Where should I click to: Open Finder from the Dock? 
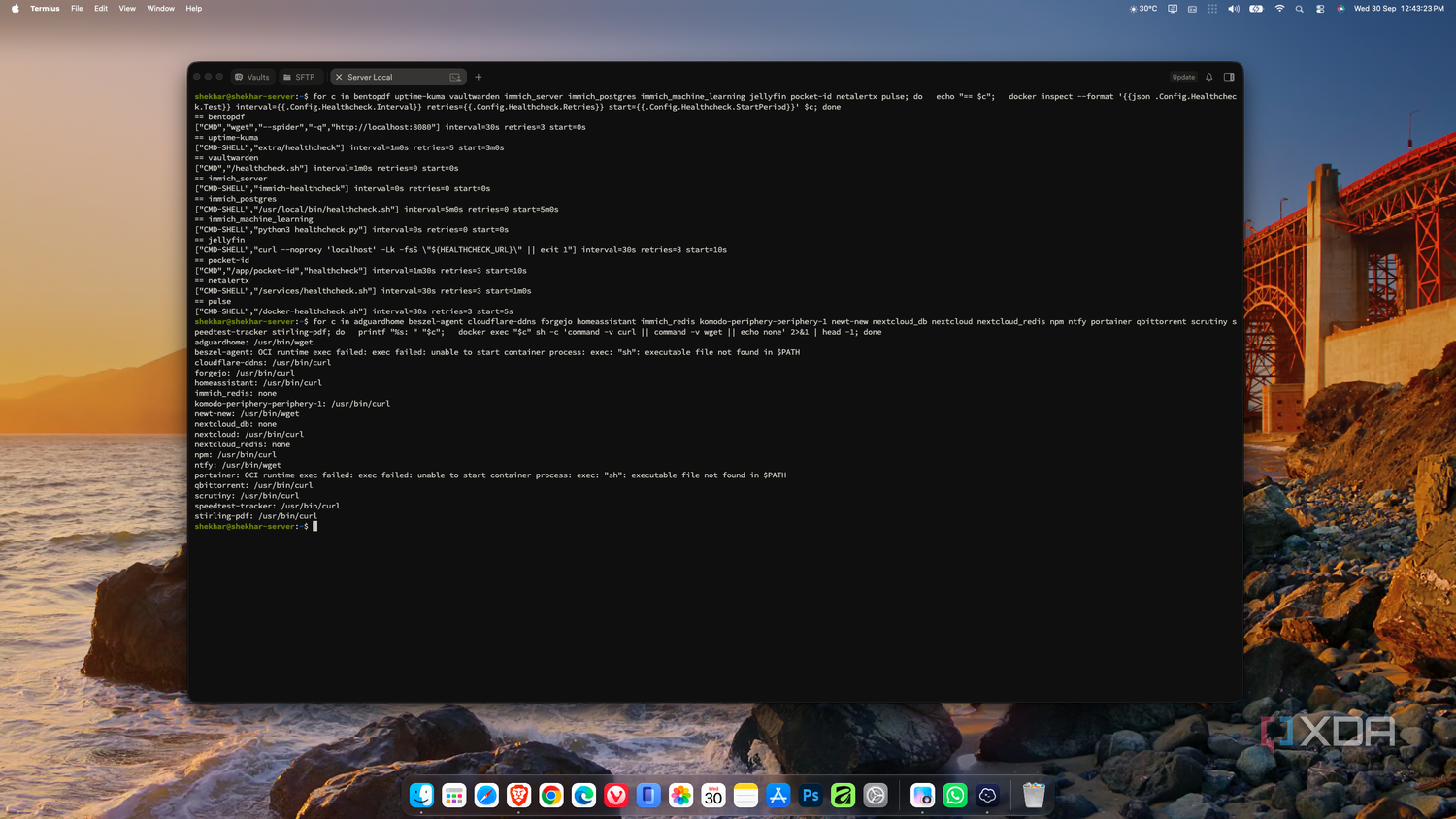[421, 796]
